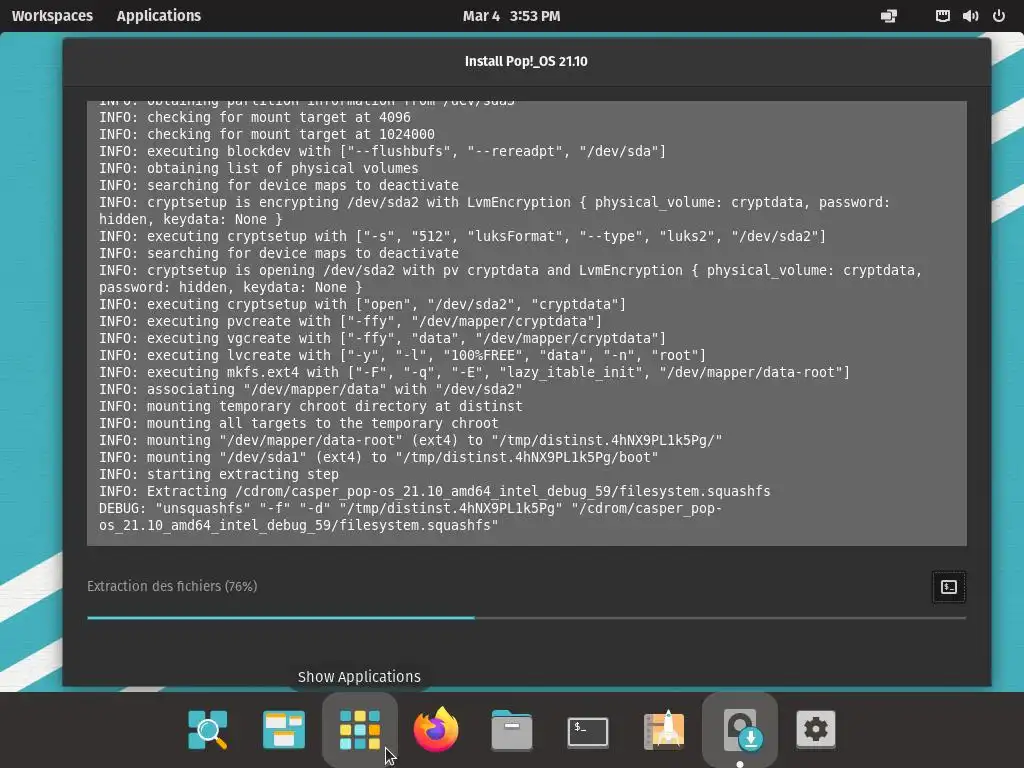This screenshot has width=1024, height=768.
Task: Click the lvcreate 100%FREE log line
Action: pos(402,355)
